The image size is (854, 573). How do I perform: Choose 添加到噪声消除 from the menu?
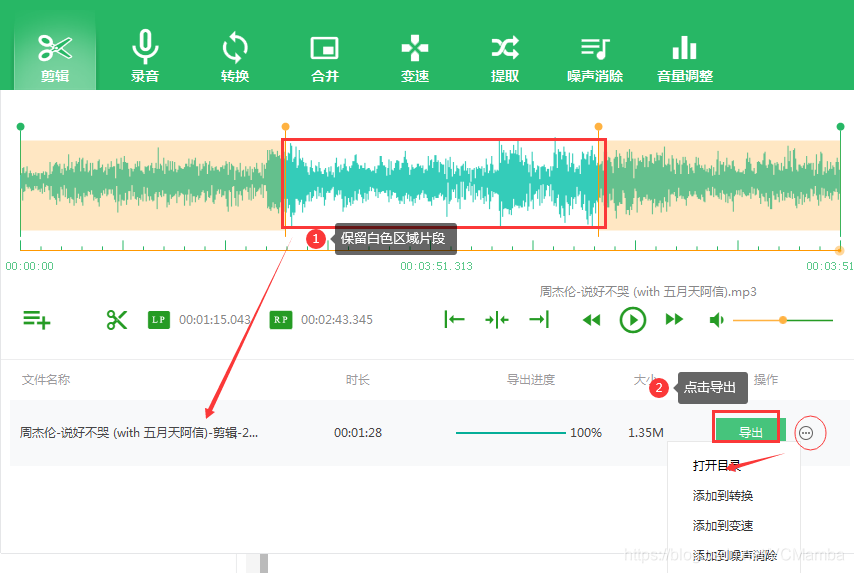[x=735, y=556]
